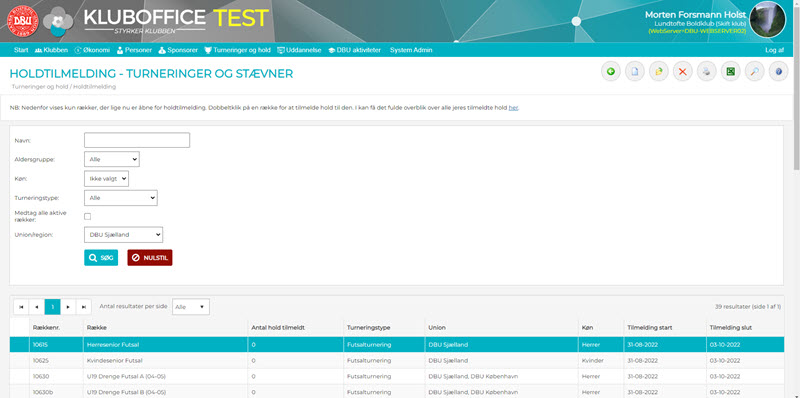Sort by 'Tilmelding start' column header

(649, 327)
